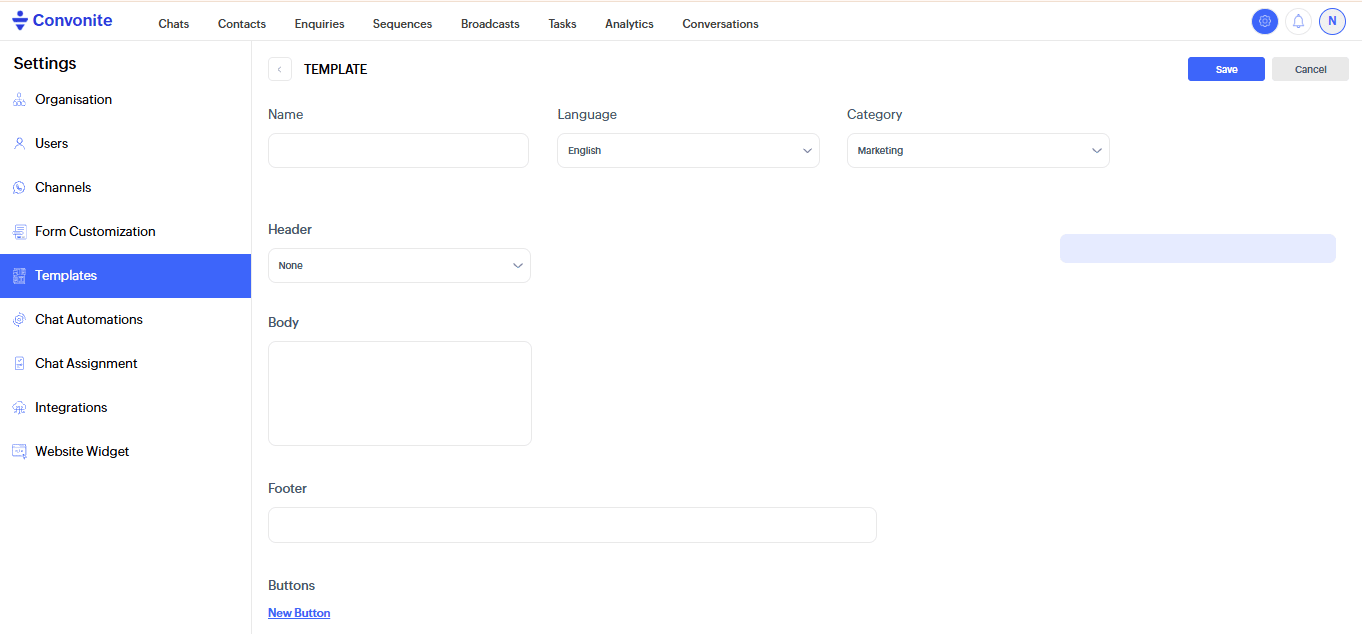
Task: Click the template preview bubble
Action: (1198, 248)
